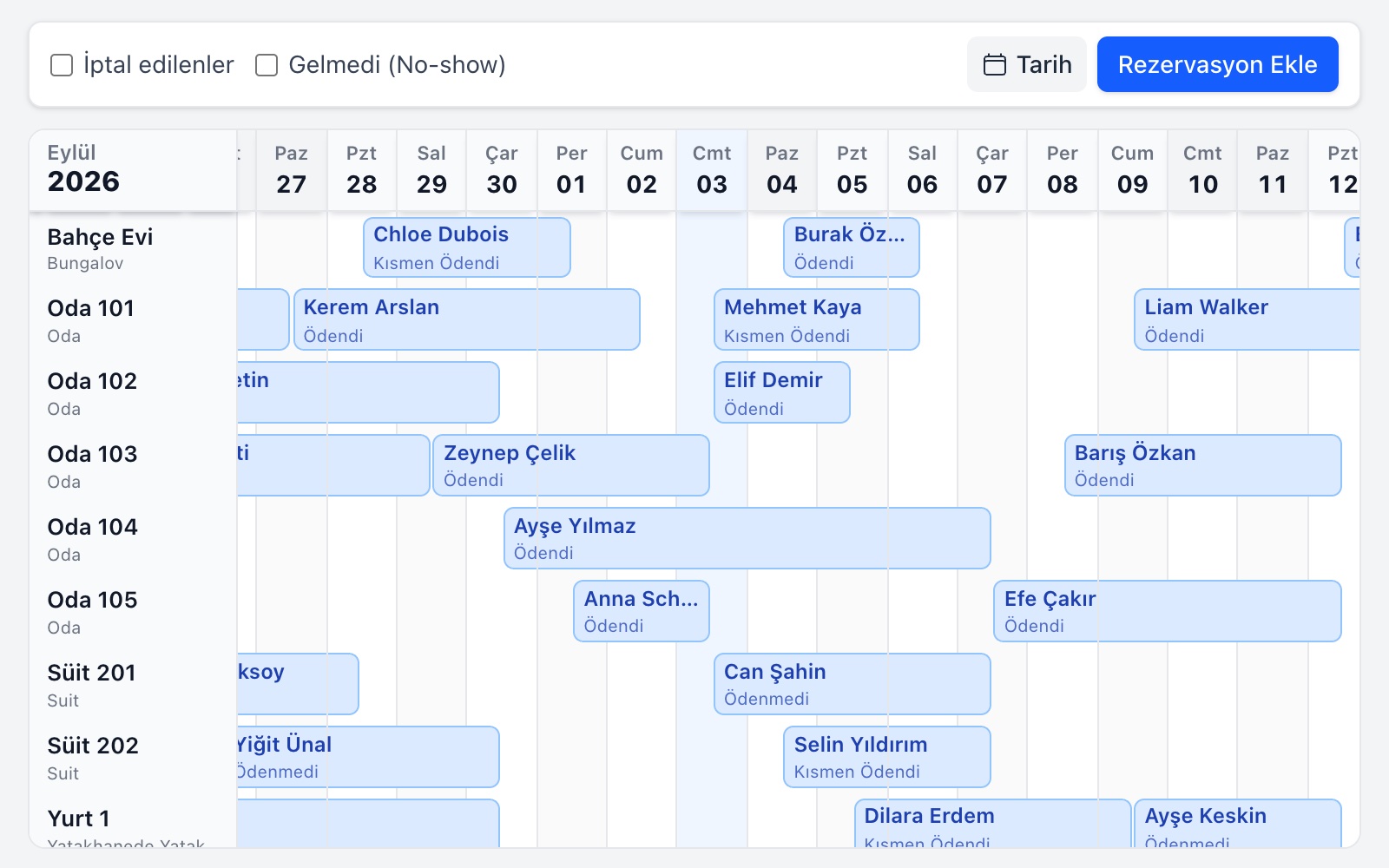
Task: Toggle the Gelmedi (No-show) checkbox
Action: click(x=267, y=65)
